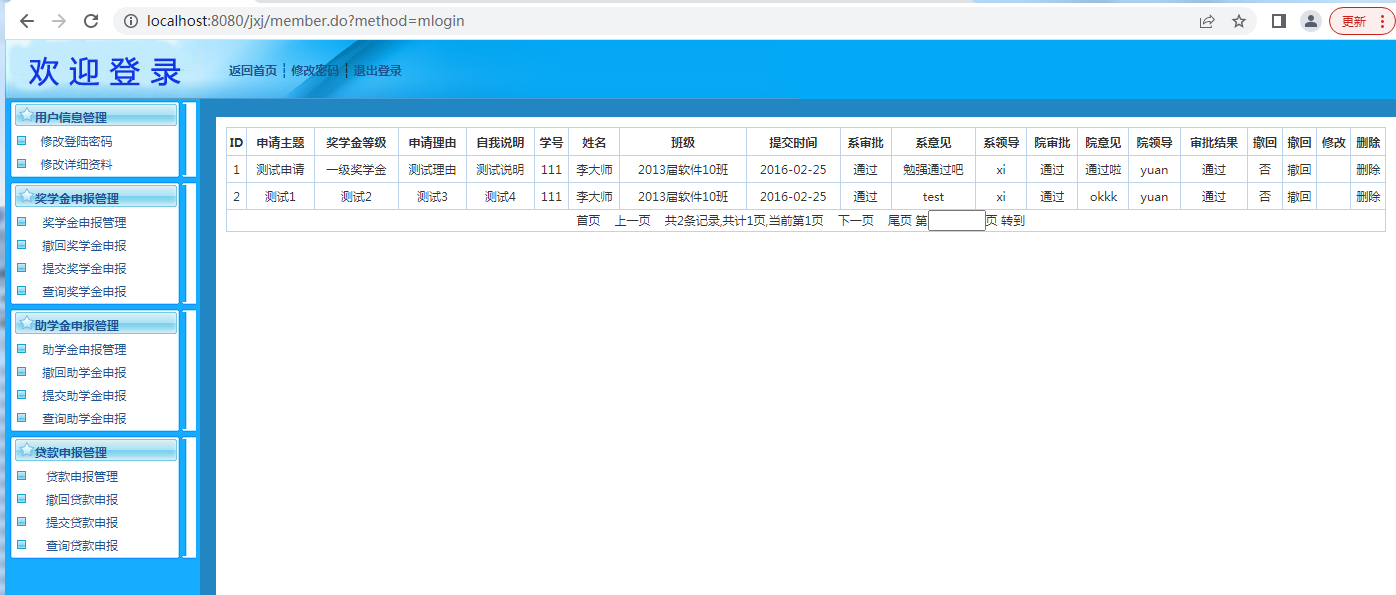The image size is (1396, 595).
Task: Click the browser back arrow
Action: [x=27, y=21]
